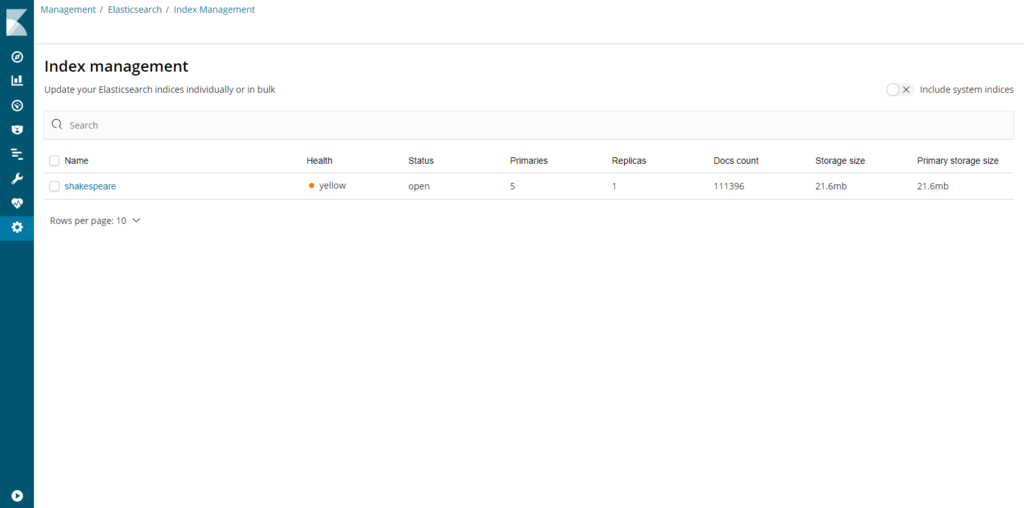
Task: Open the shakespeare index link
Action: click(90, 186)
